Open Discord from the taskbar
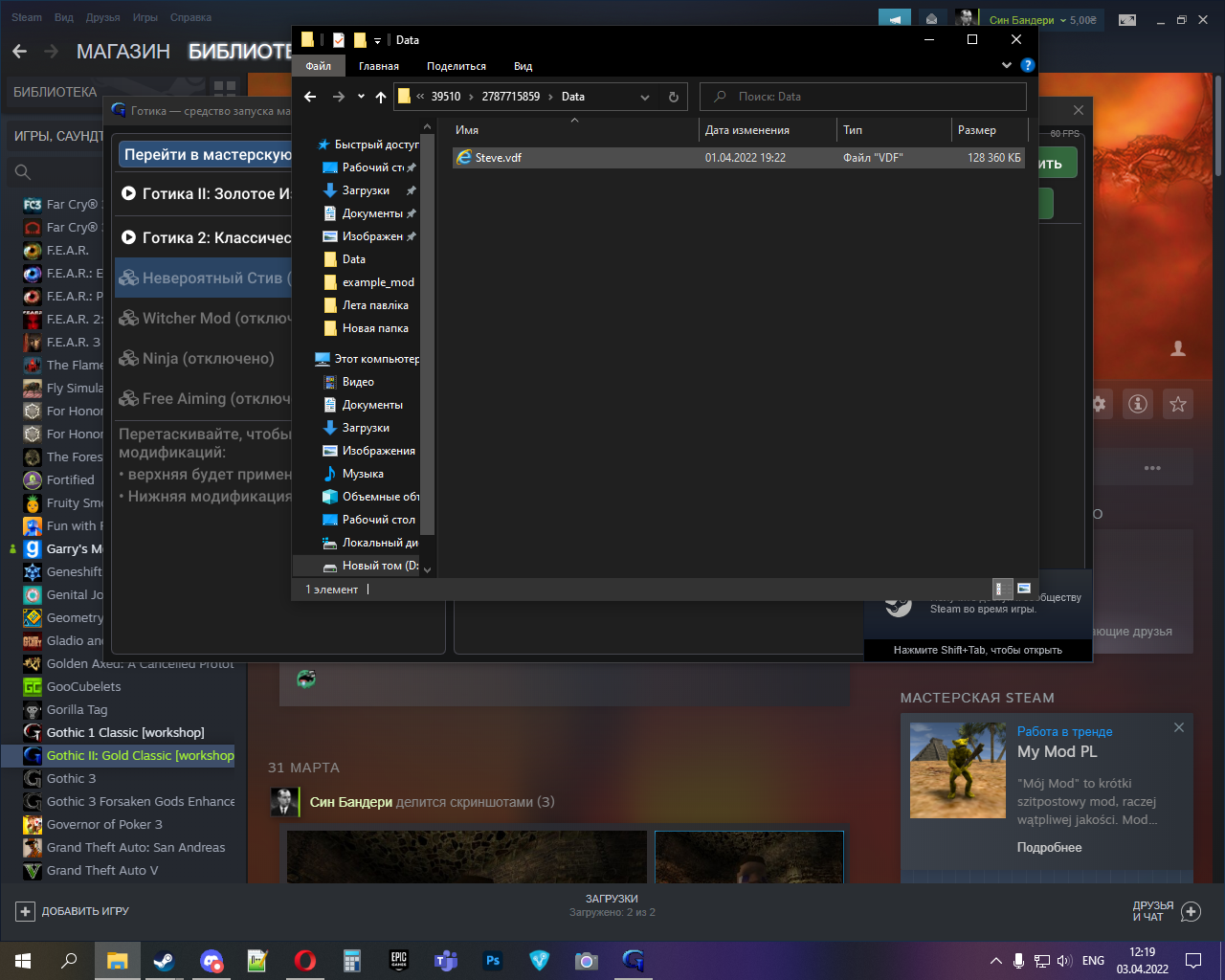The image size is (1225, 980). click(x=212, y=960)
